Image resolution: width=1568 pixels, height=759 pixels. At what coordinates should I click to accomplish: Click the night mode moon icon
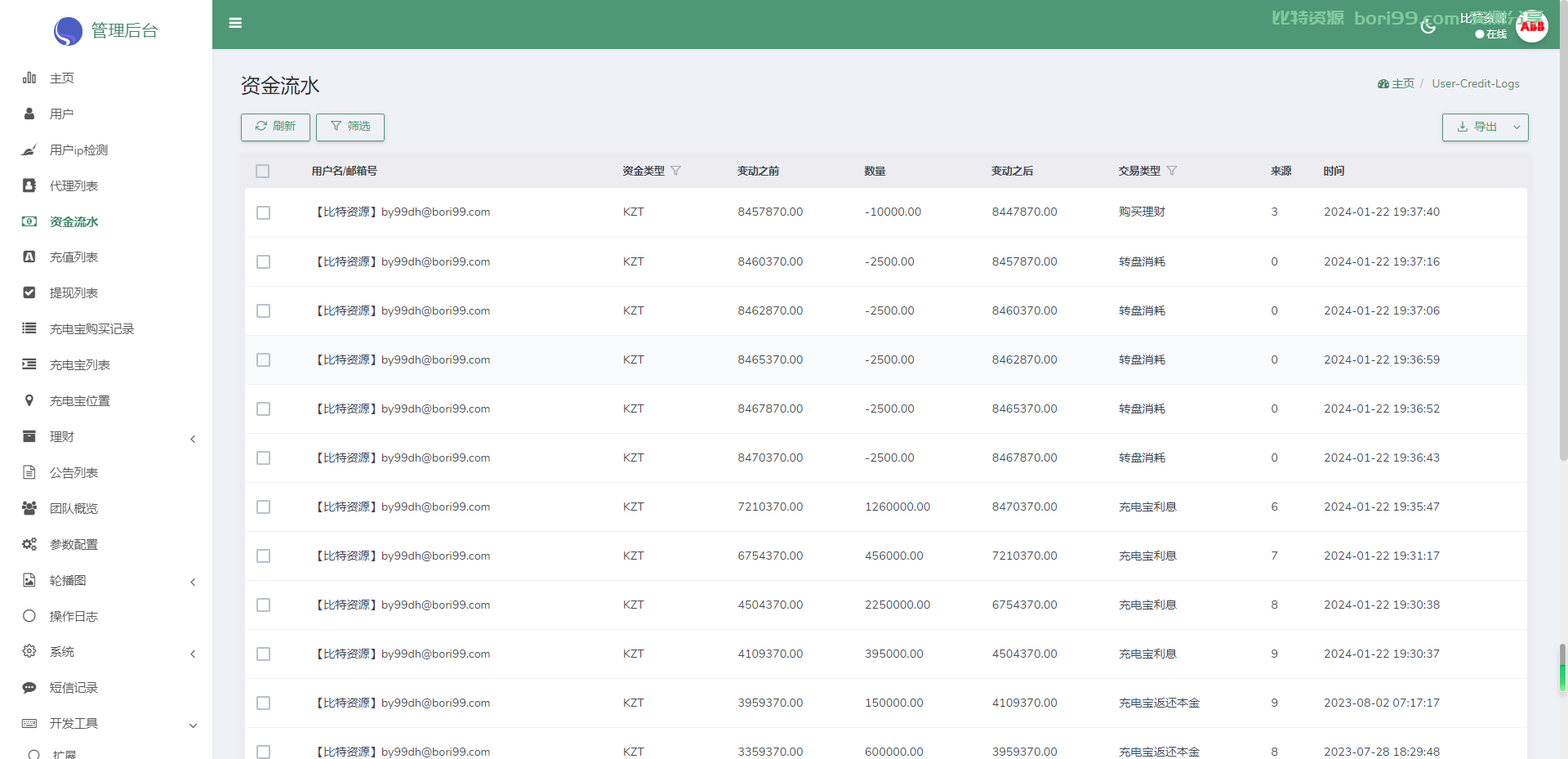point(1428,26)
